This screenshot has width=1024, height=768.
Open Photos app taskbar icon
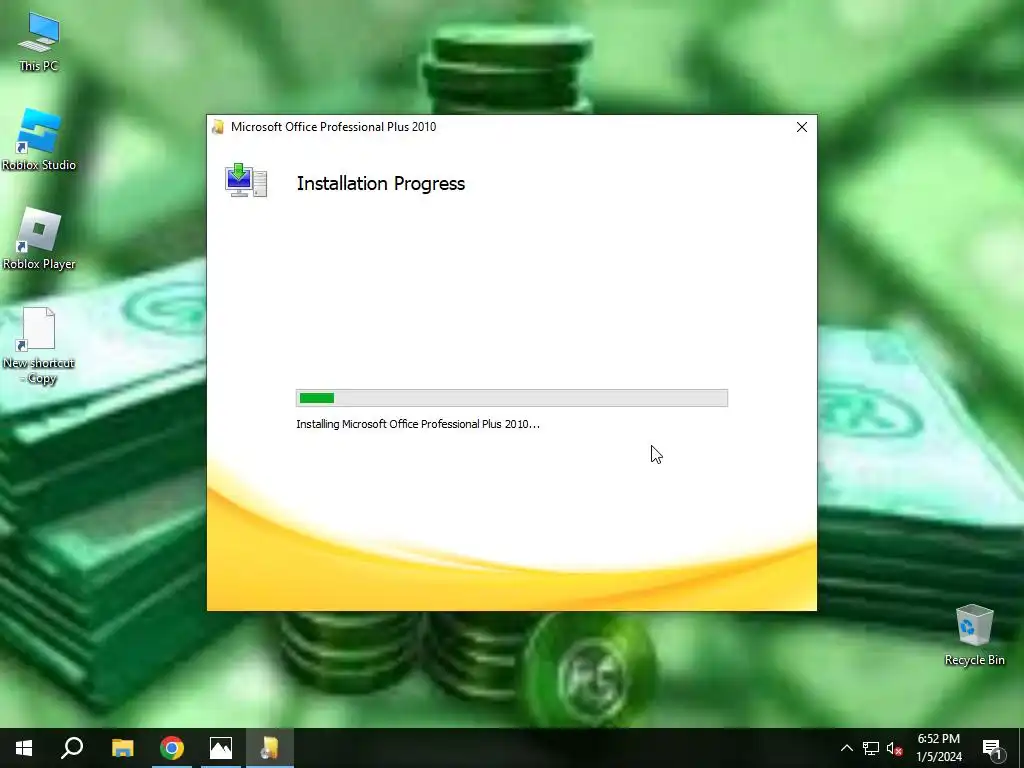click(221, 748)
